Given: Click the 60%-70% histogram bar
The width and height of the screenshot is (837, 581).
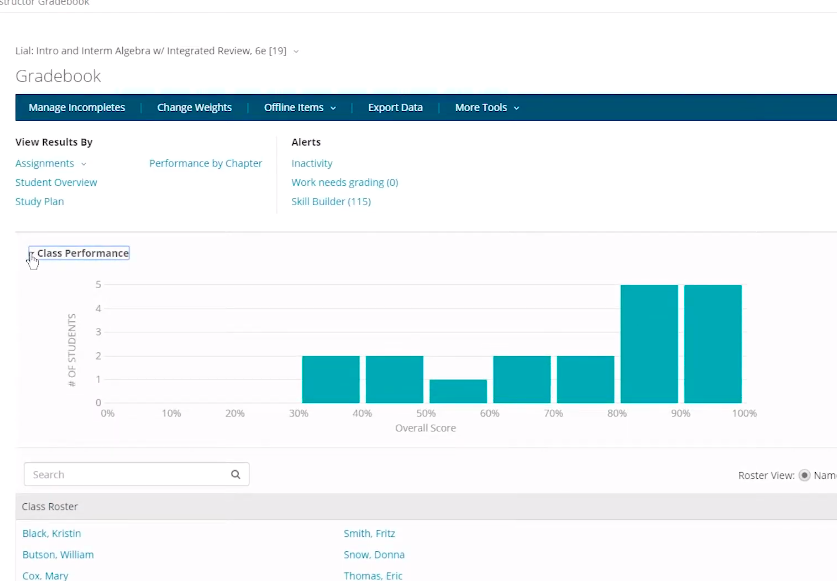Looking at the screenshot, I should point(522,380).
